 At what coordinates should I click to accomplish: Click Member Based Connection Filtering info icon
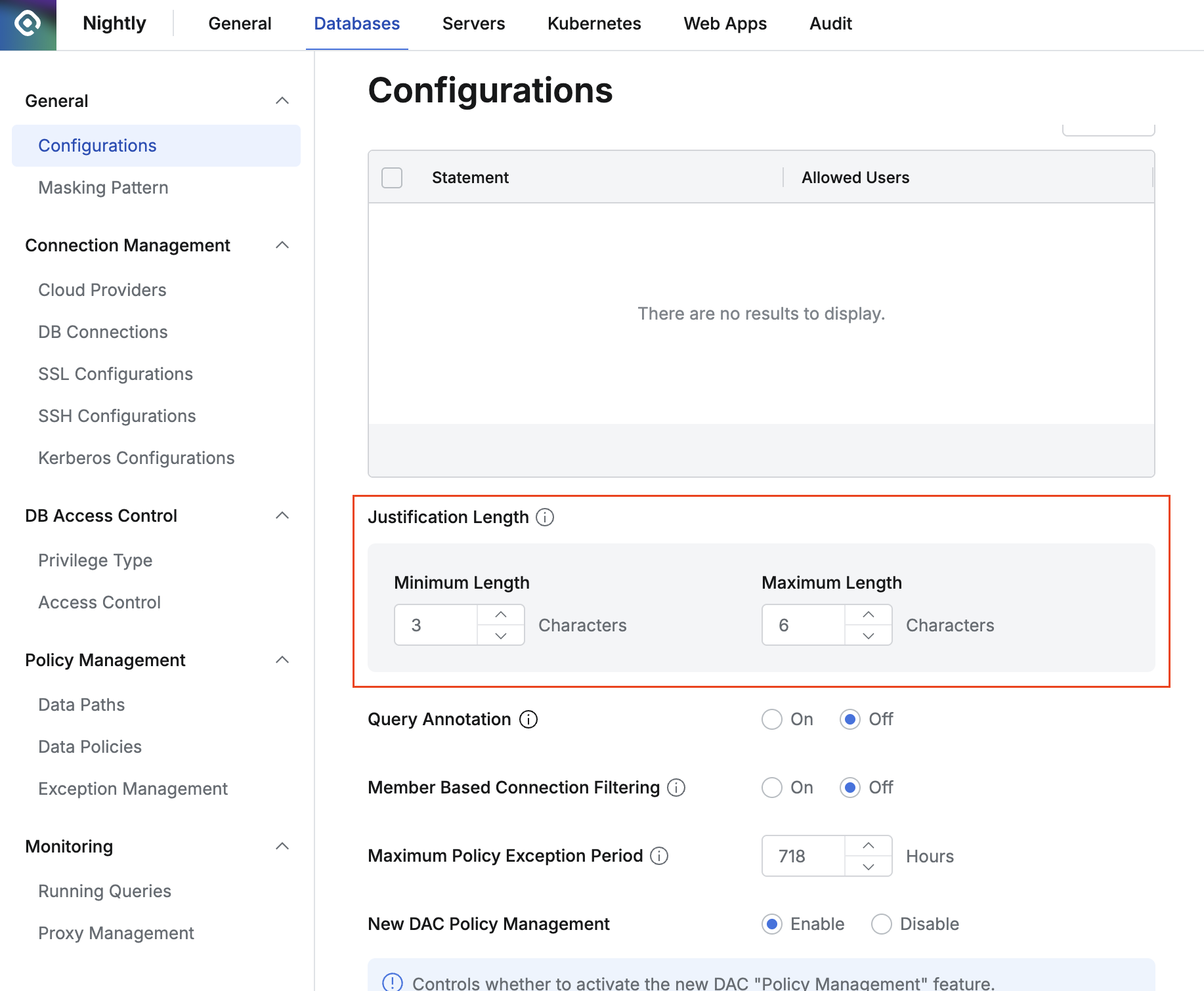tap(676, 788)
